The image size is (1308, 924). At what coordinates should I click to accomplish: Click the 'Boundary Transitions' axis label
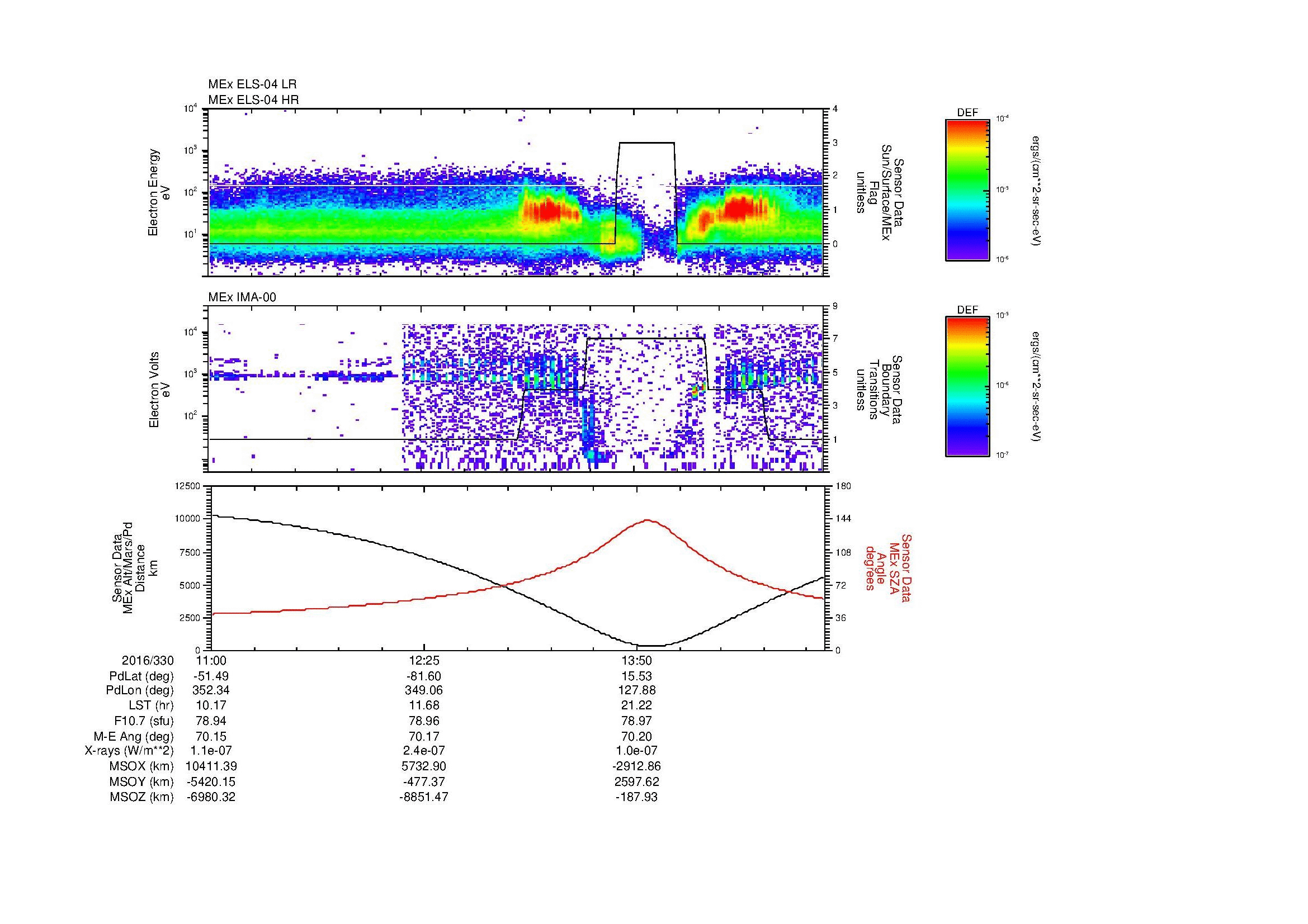point(879,390)
